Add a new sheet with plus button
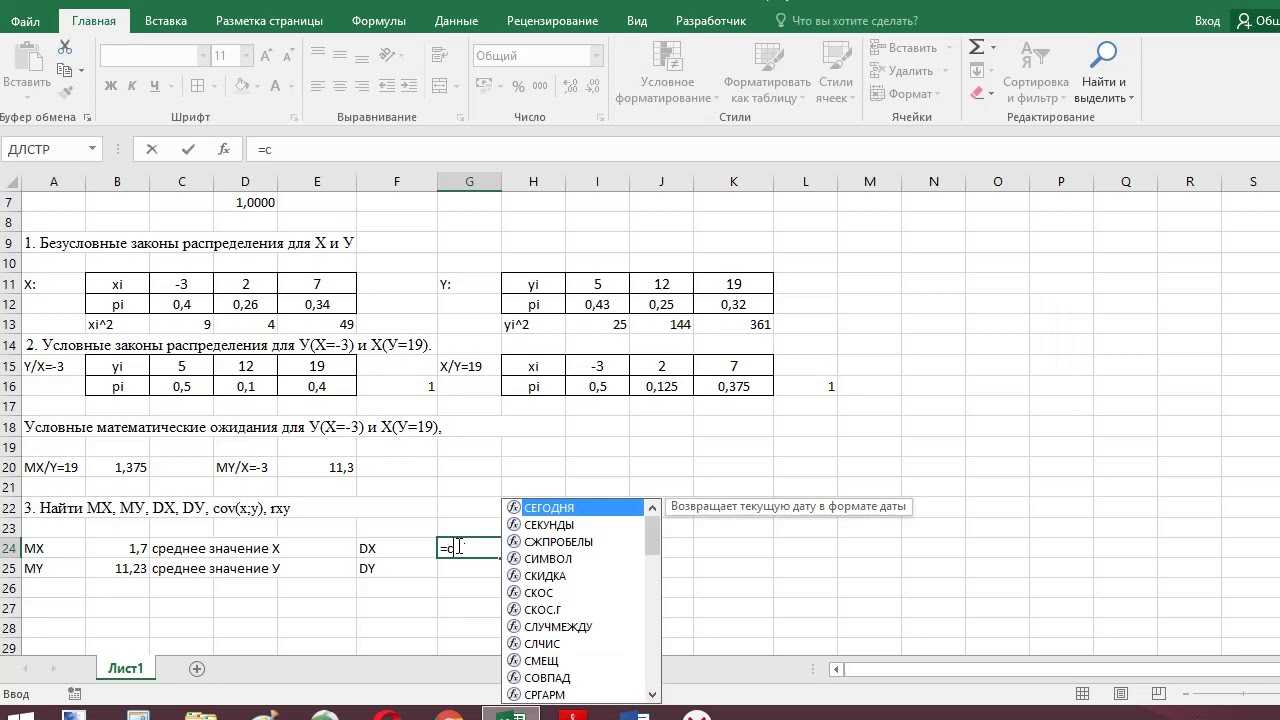The height and width of the screenshot is (720, 1280). click(197, 668)
